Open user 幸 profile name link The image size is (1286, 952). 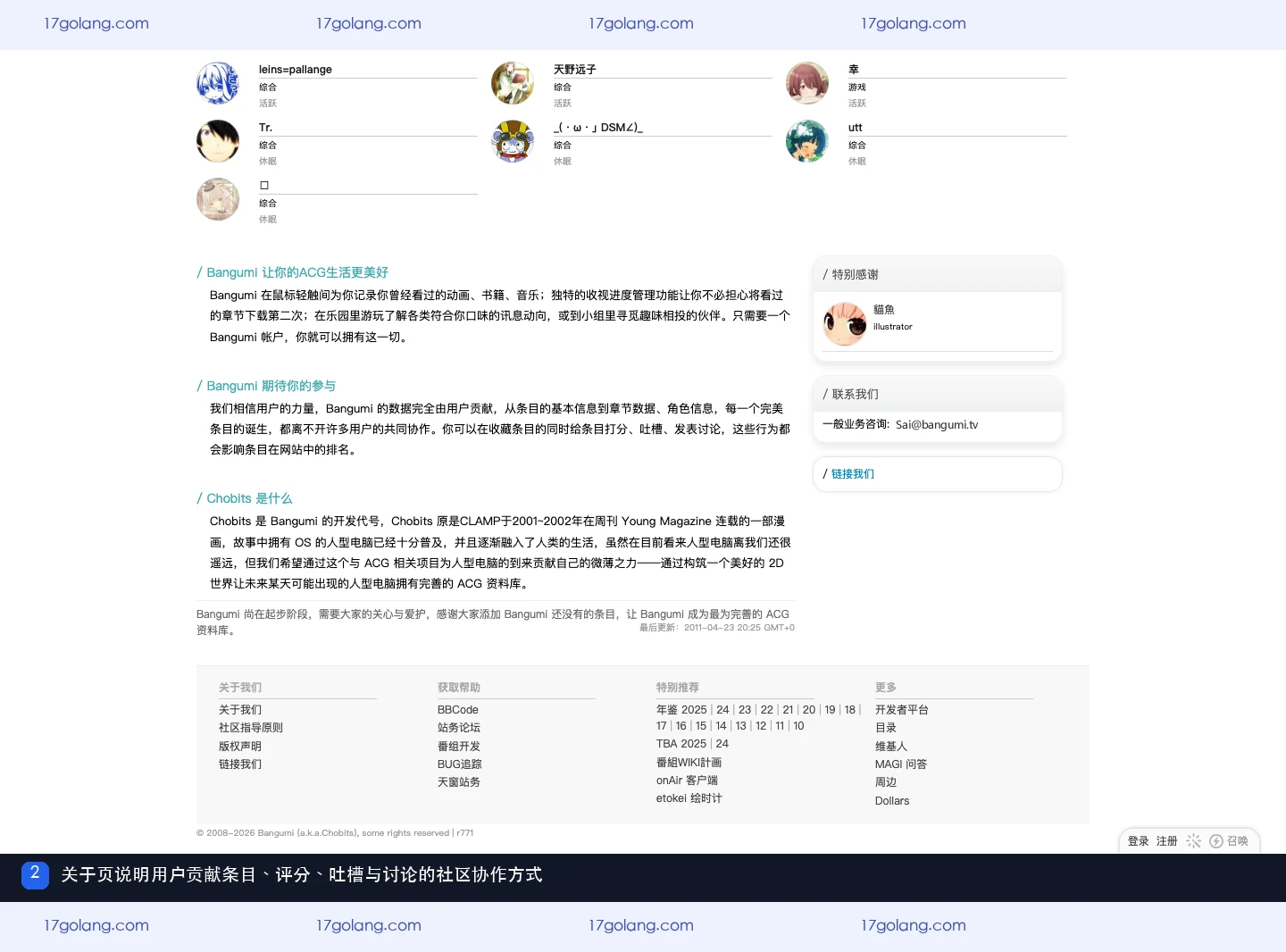point(854,70)
